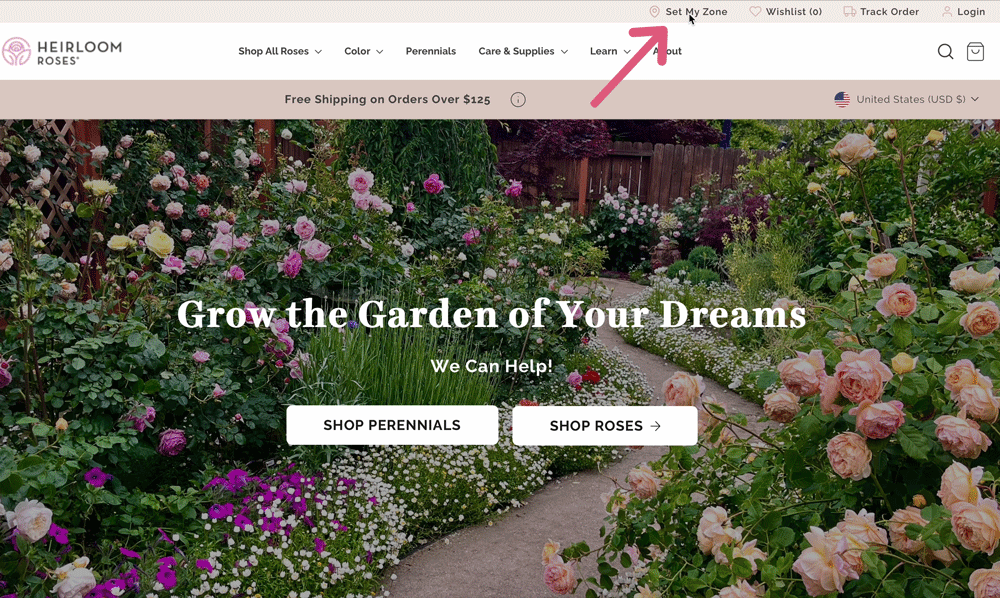This screenshot has width=1000, height=598.
Task: Open the search magnifier icon
Action: (x=945, y=52)
